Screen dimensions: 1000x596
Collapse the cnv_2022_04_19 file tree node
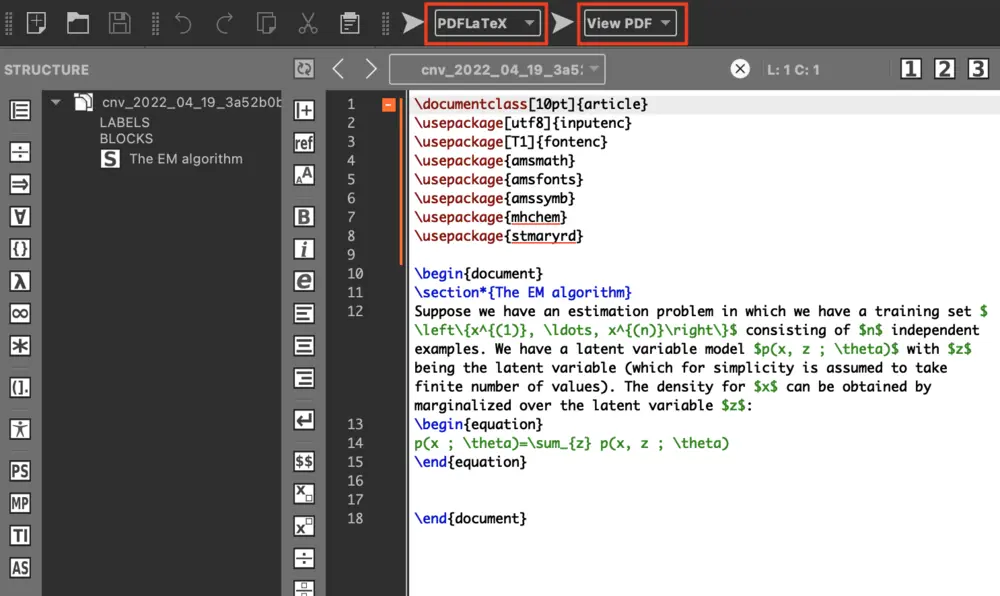56,102
